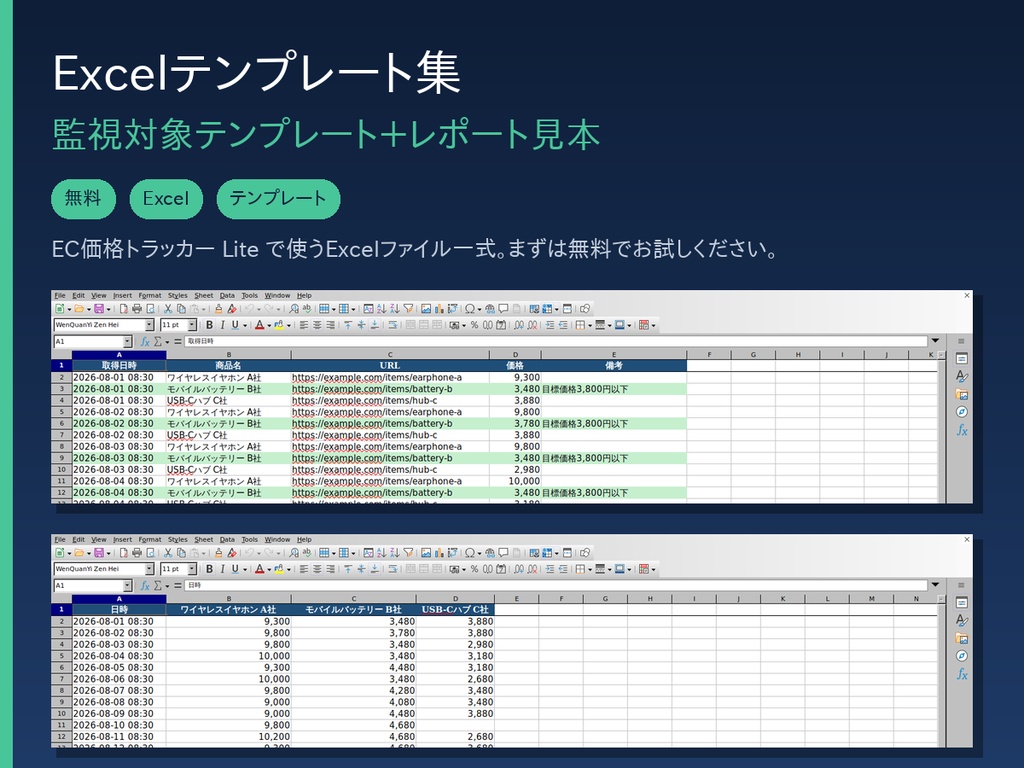Toggle Align Left in top spreadsheet

pos(304,325)
